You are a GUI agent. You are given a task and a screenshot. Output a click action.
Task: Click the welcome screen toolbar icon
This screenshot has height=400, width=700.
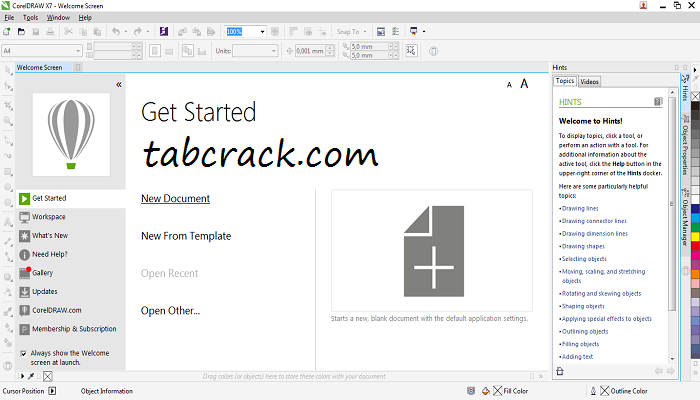coord(381,31)
